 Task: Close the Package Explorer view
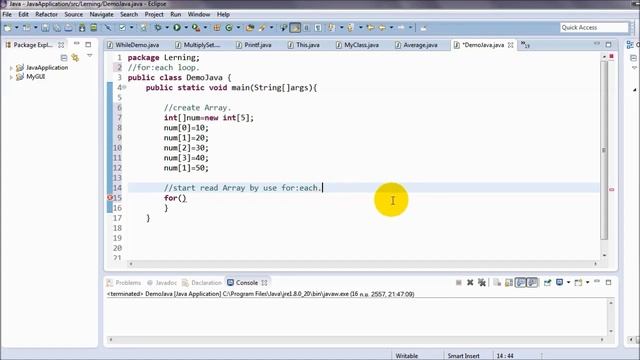pyautogui.click(x=61, y=45)
